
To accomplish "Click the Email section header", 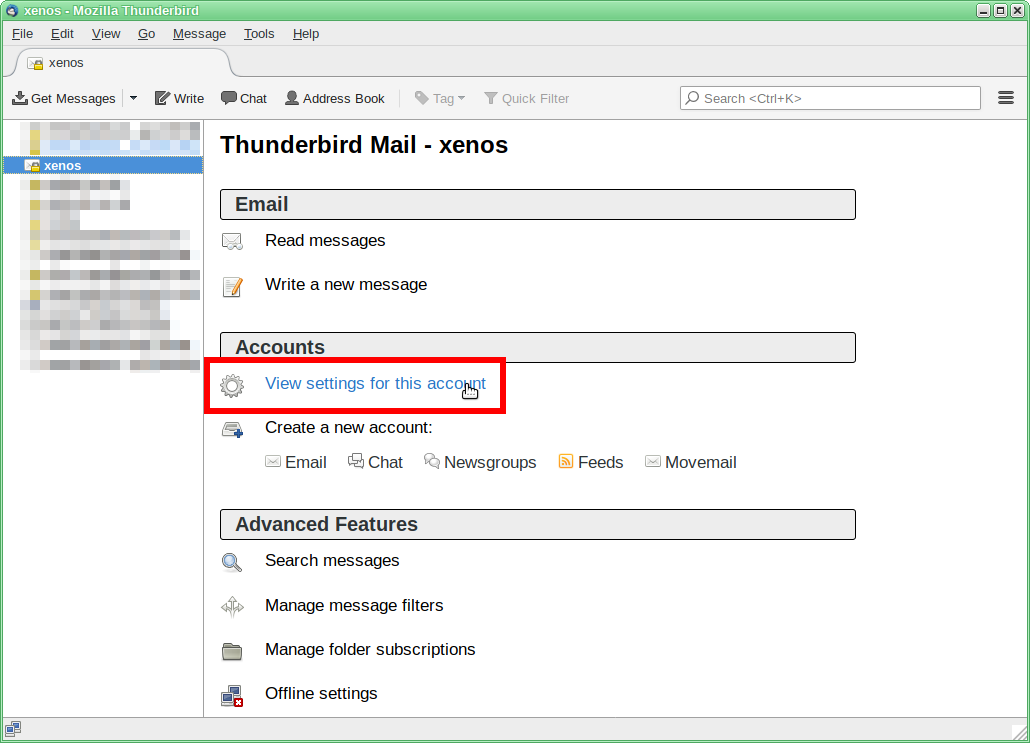I will click(x=537, y=204).
